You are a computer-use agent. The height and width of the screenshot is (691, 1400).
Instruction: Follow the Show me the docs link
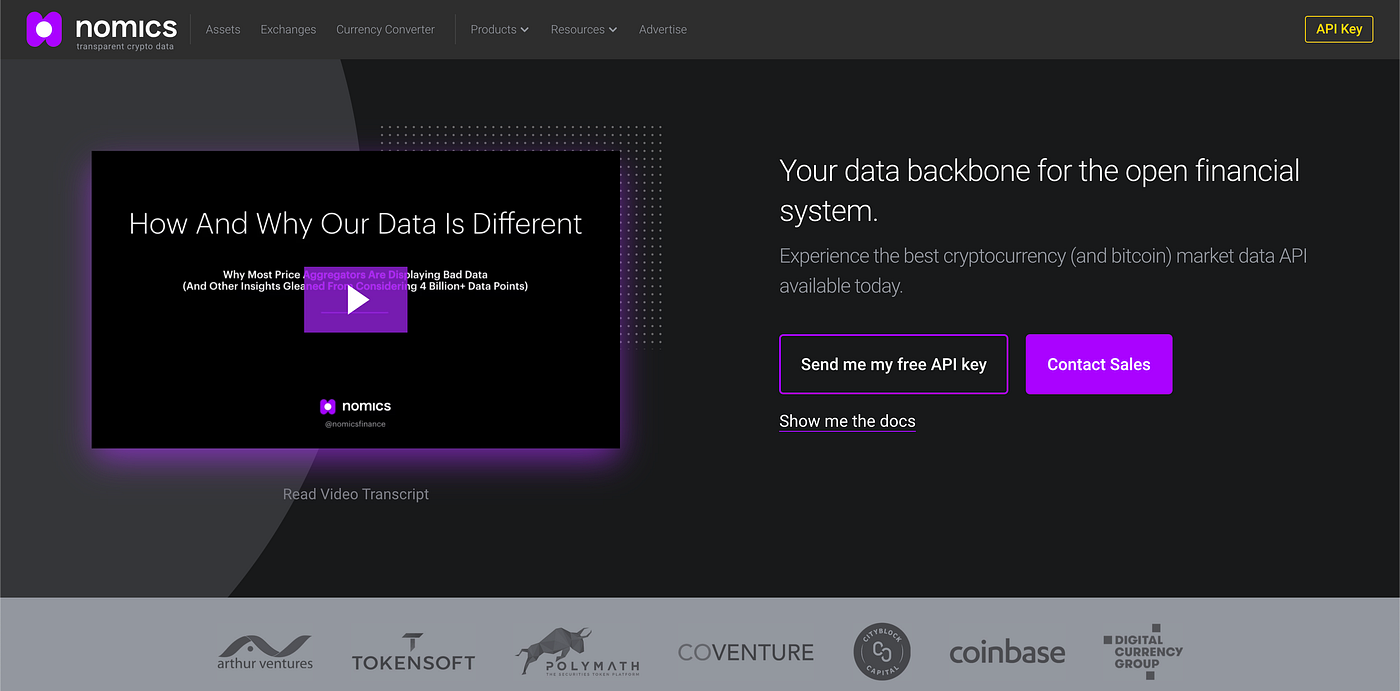847,421
